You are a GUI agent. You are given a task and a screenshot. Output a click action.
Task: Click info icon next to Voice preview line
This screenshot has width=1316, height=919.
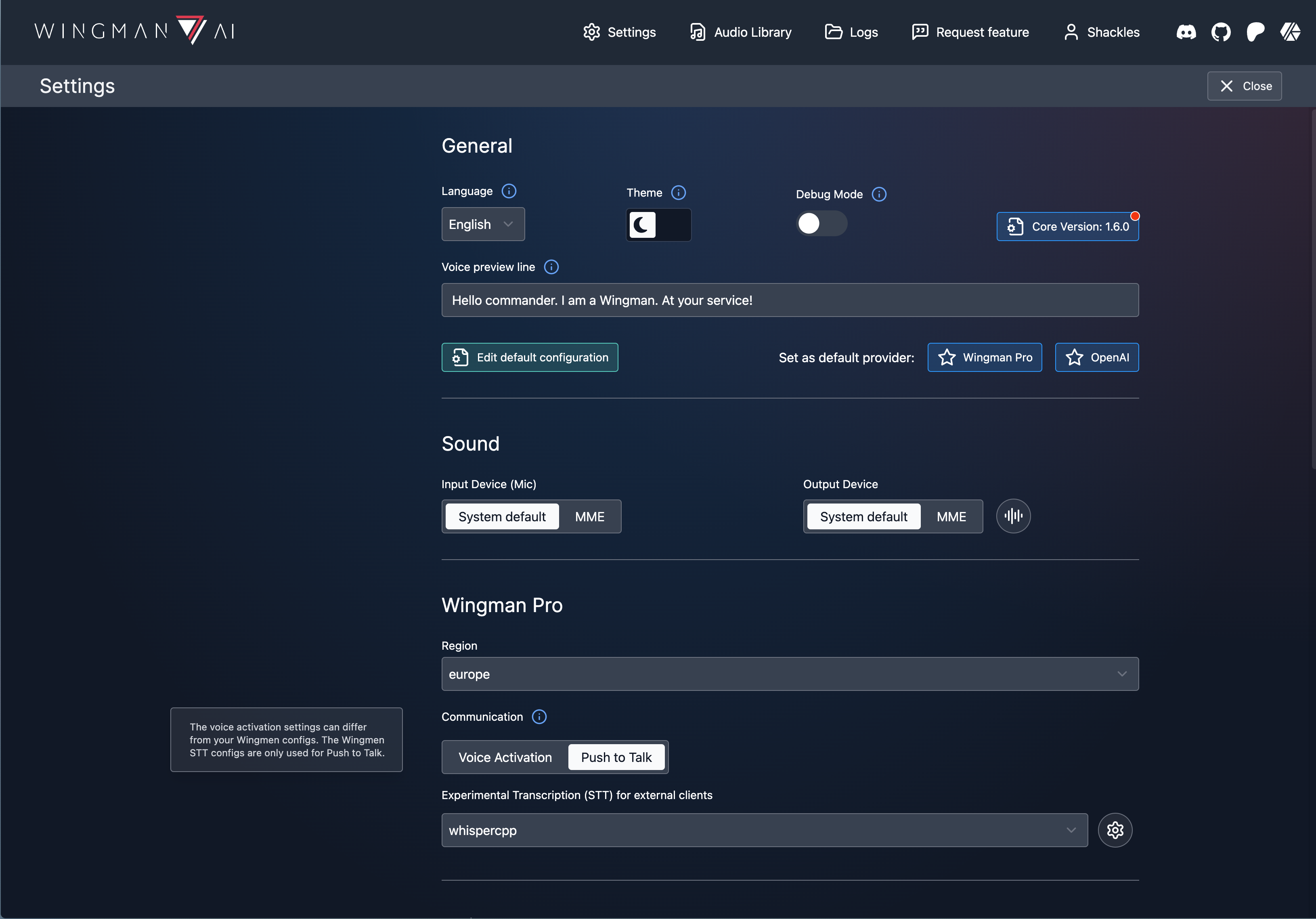pyautogui.click(x=551, y=267)
